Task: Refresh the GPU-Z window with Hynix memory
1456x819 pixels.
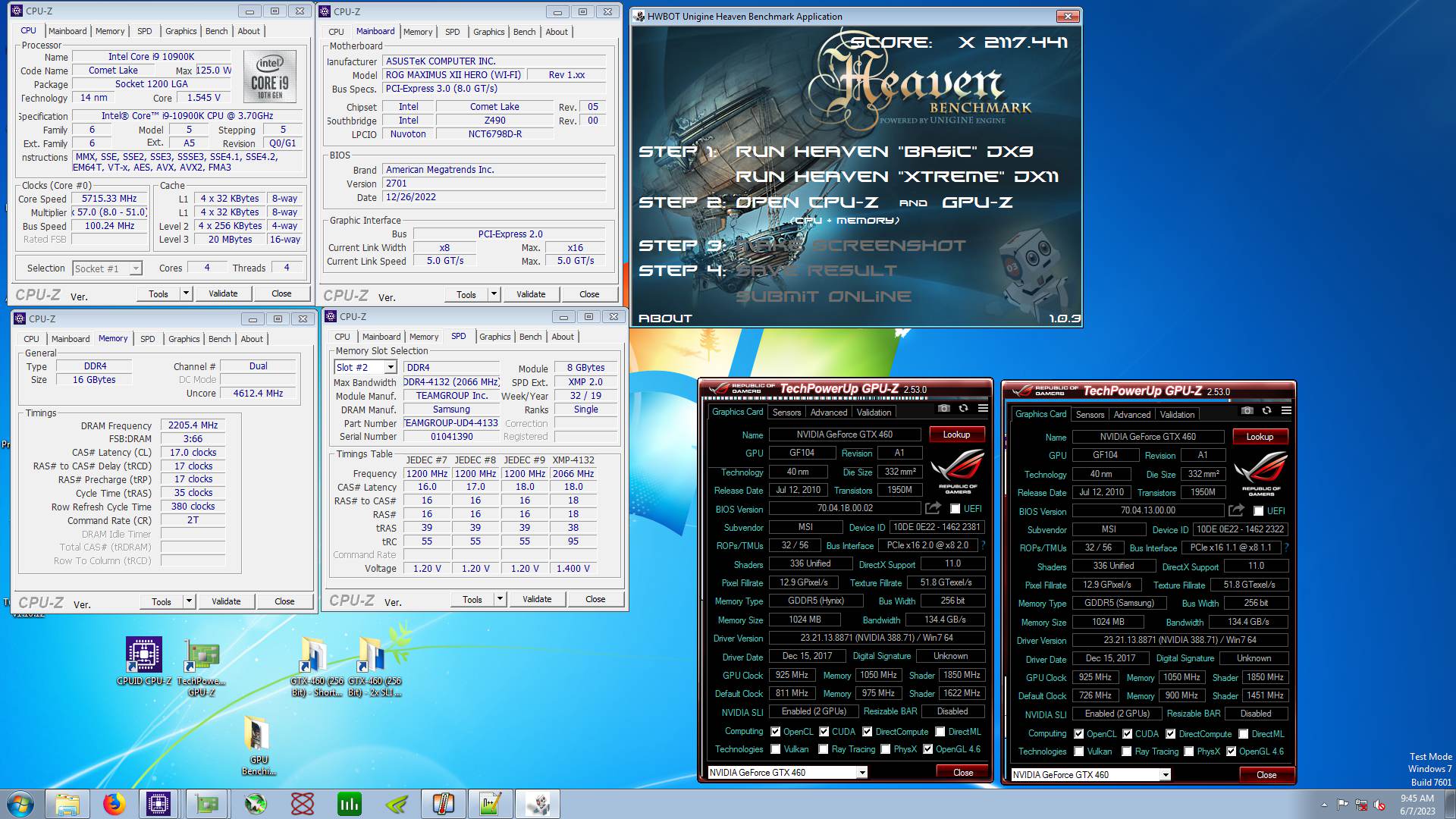Action: point(963,408)
